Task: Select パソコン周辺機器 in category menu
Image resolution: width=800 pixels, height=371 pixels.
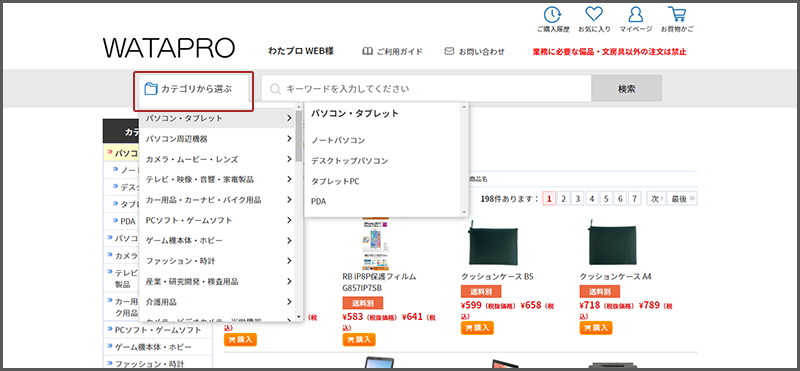Action: (x=177, y=139)
